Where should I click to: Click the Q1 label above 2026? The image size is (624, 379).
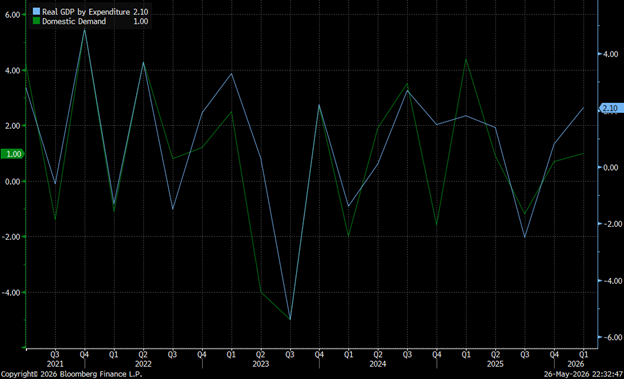(x=583, y=354)
